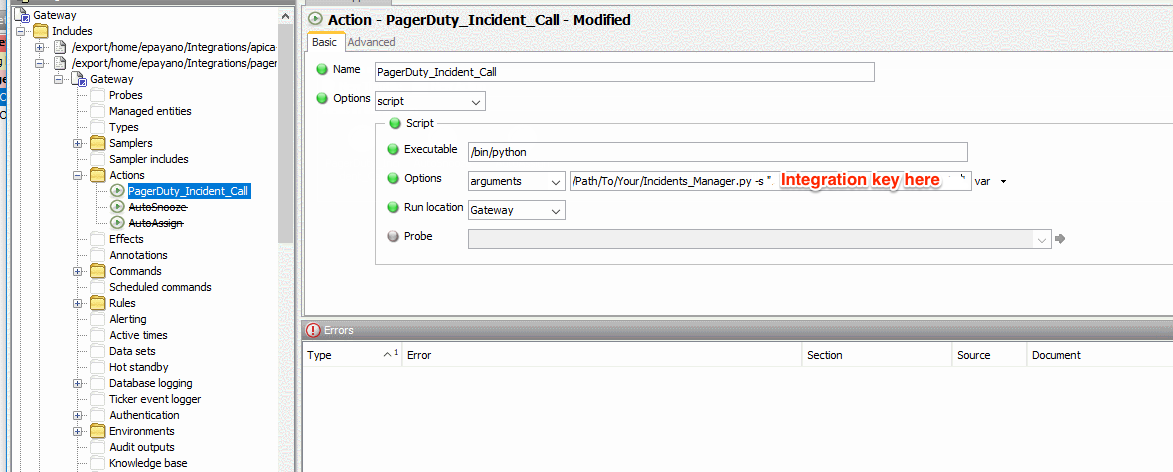Expand the Commands tree node
Viewport: 1173px width, 472px height.
click(78, 271)
